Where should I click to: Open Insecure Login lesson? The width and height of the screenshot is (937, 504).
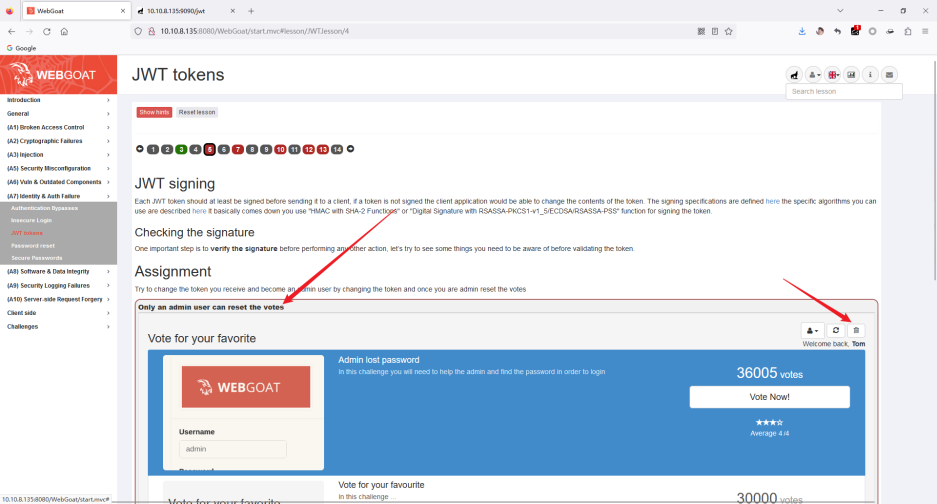[31, 221]
